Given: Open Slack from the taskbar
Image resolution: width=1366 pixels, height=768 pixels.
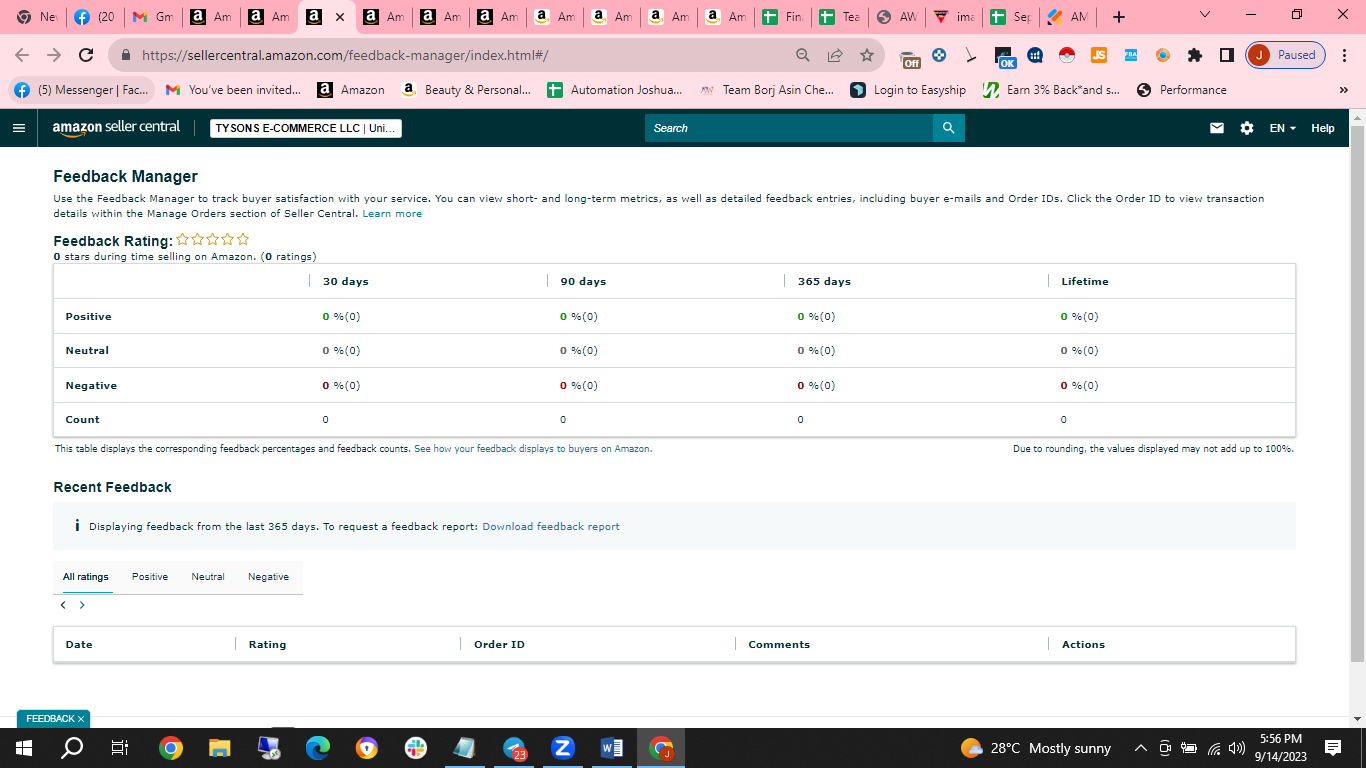Looking at the screenshot, I should coord(416,748).
